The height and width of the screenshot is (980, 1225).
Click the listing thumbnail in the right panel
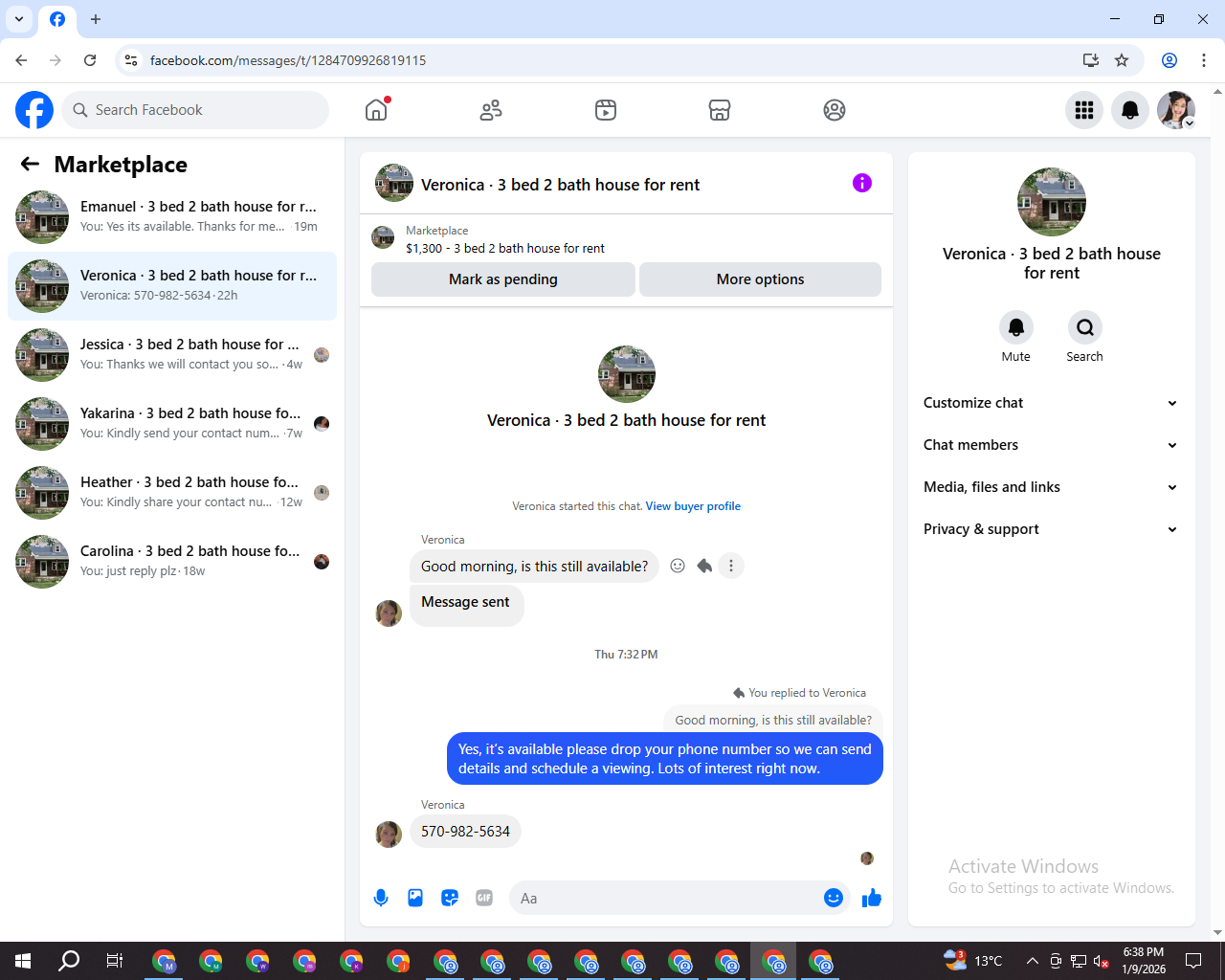[1052, 202]
